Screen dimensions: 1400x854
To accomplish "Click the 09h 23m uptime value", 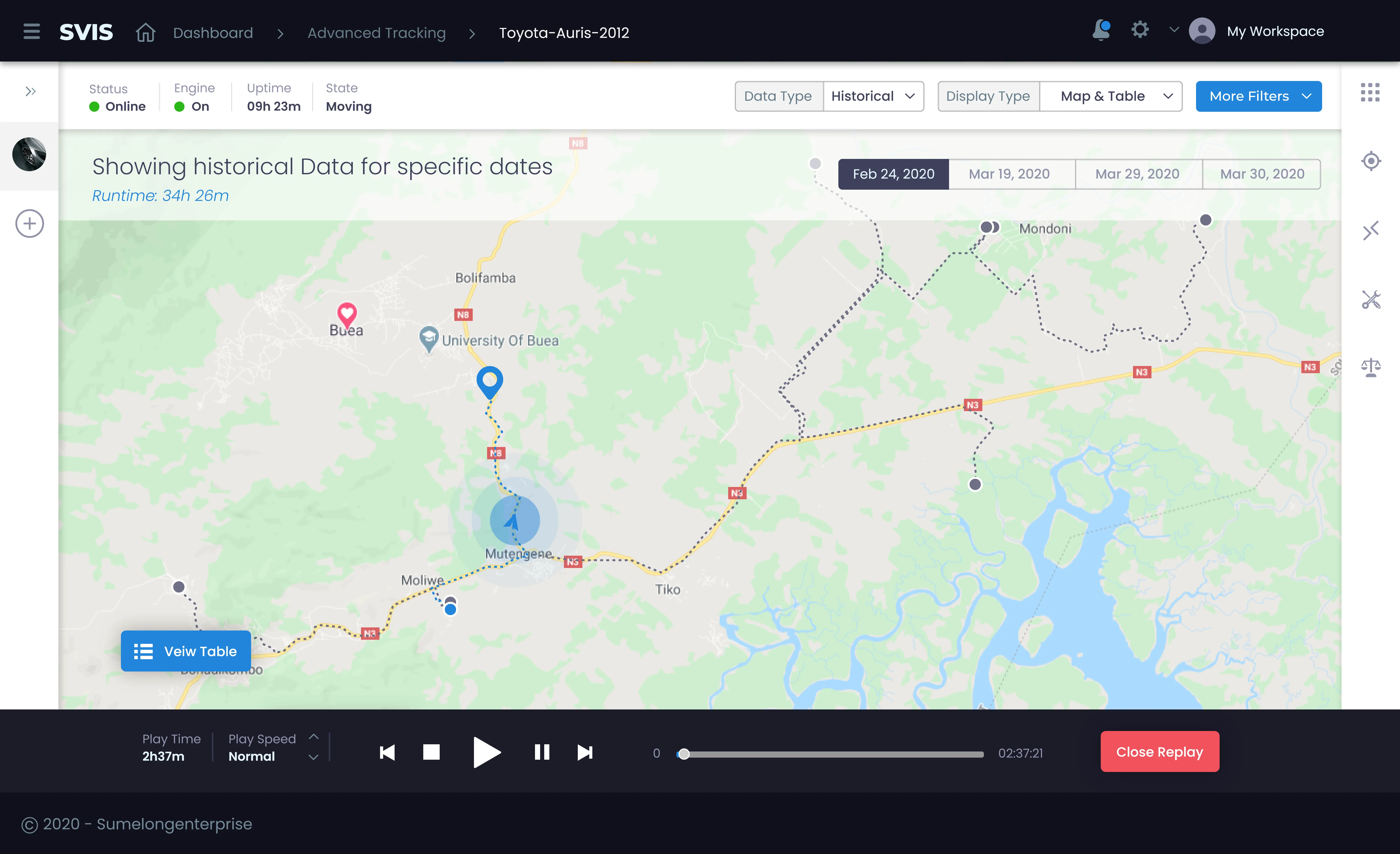I will coord(273,106).
